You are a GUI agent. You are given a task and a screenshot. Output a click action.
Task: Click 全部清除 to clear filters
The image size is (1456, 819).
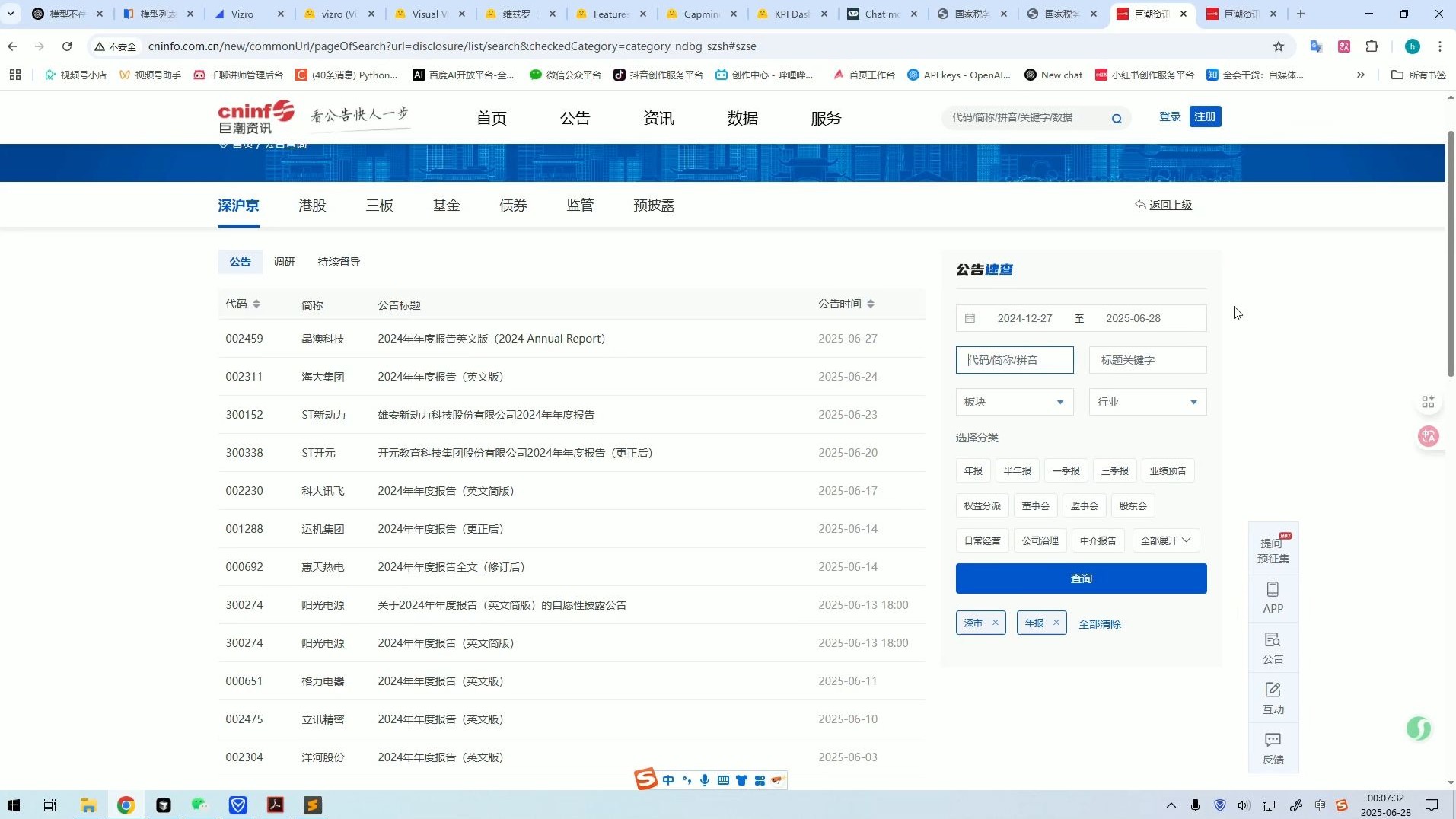coord(1099,624)
